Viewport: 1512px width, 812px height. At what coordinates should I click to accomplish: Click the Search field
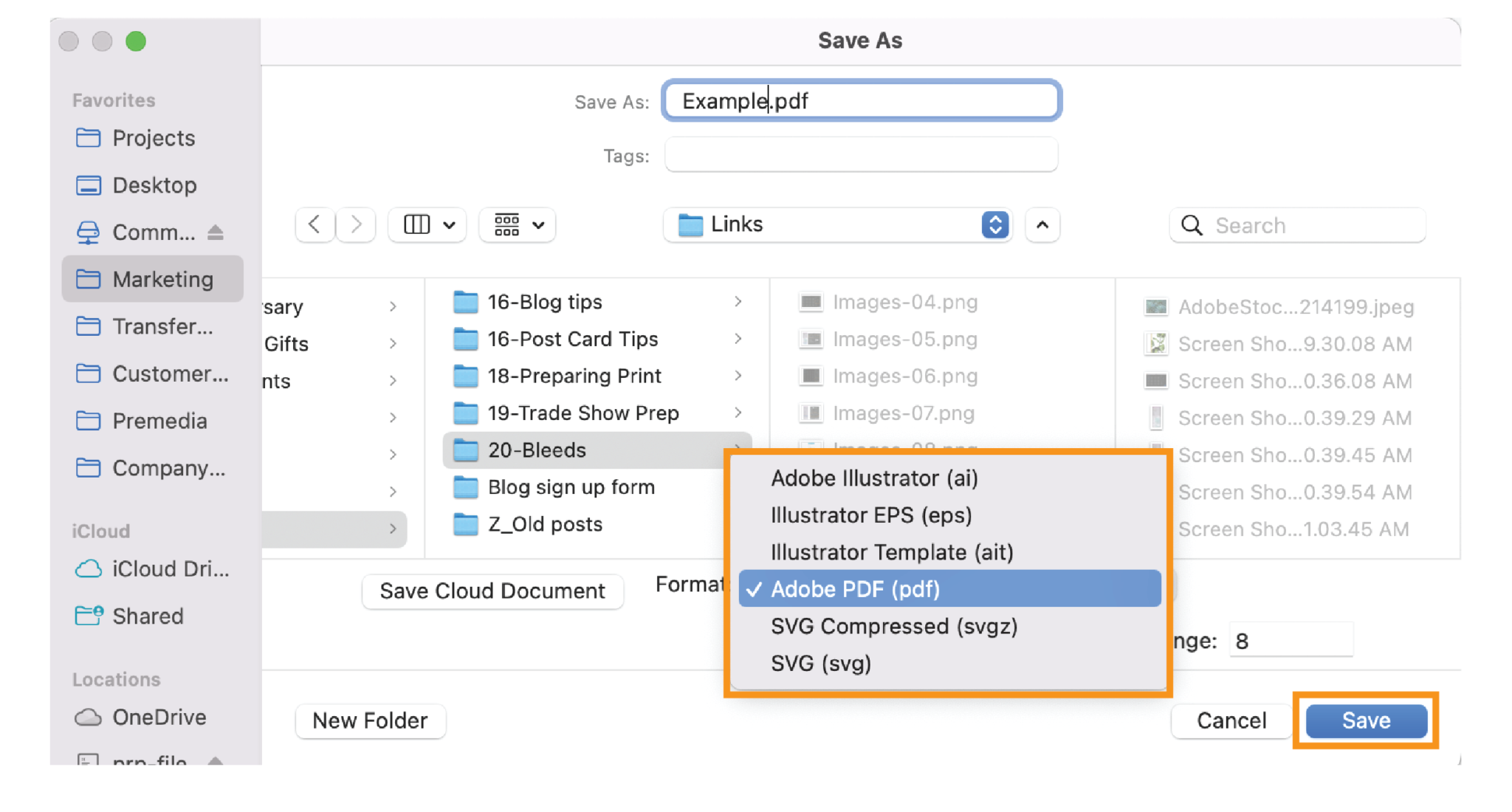coord(1297,225)
